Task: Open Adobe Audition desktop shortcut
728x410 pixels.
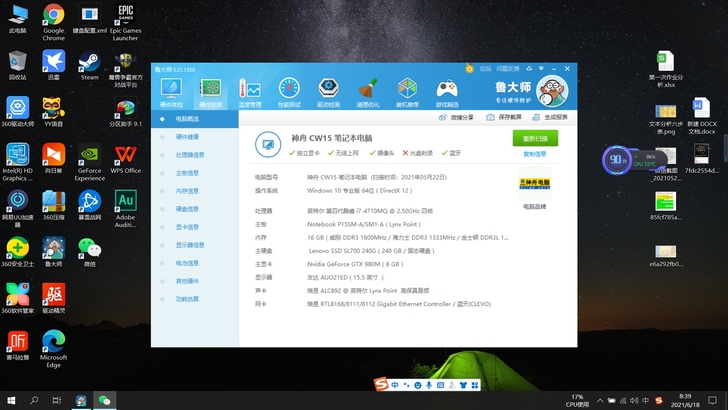Action: click(125, 208)
